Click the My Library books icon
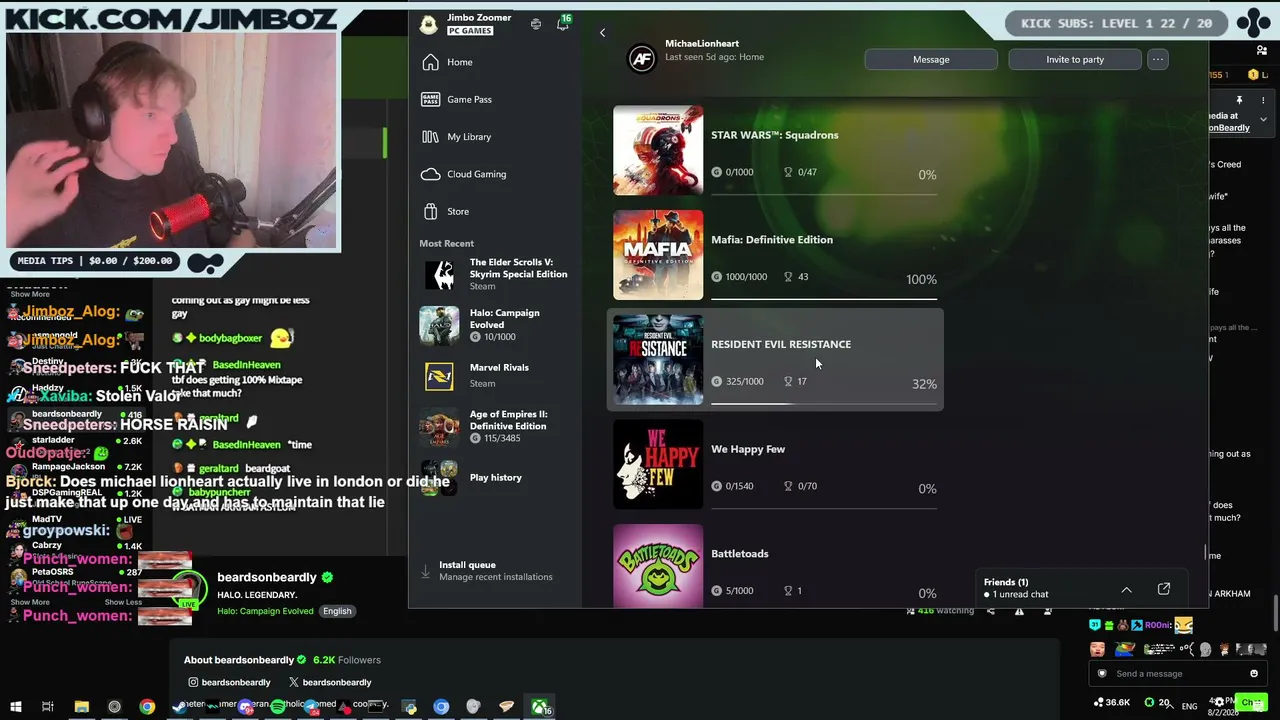1280x720 pixels. [430, 137]
